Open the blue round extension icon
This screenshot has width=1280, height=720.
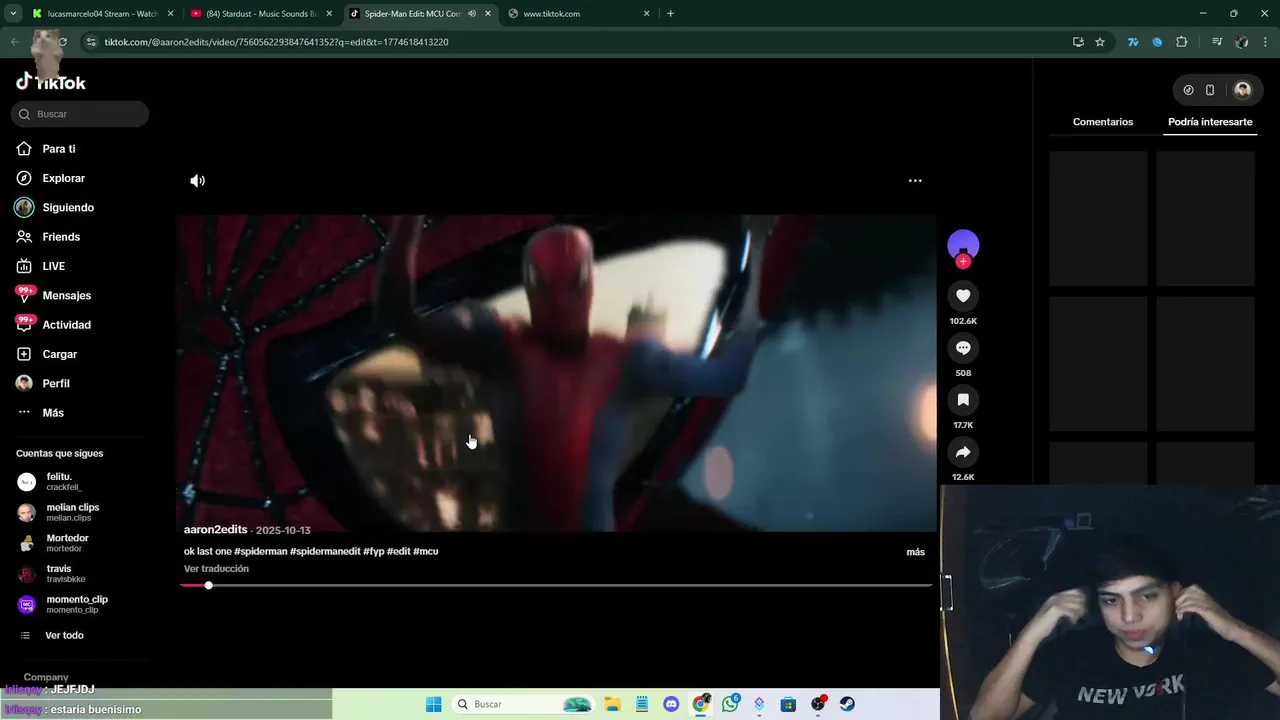point(1157,42)
